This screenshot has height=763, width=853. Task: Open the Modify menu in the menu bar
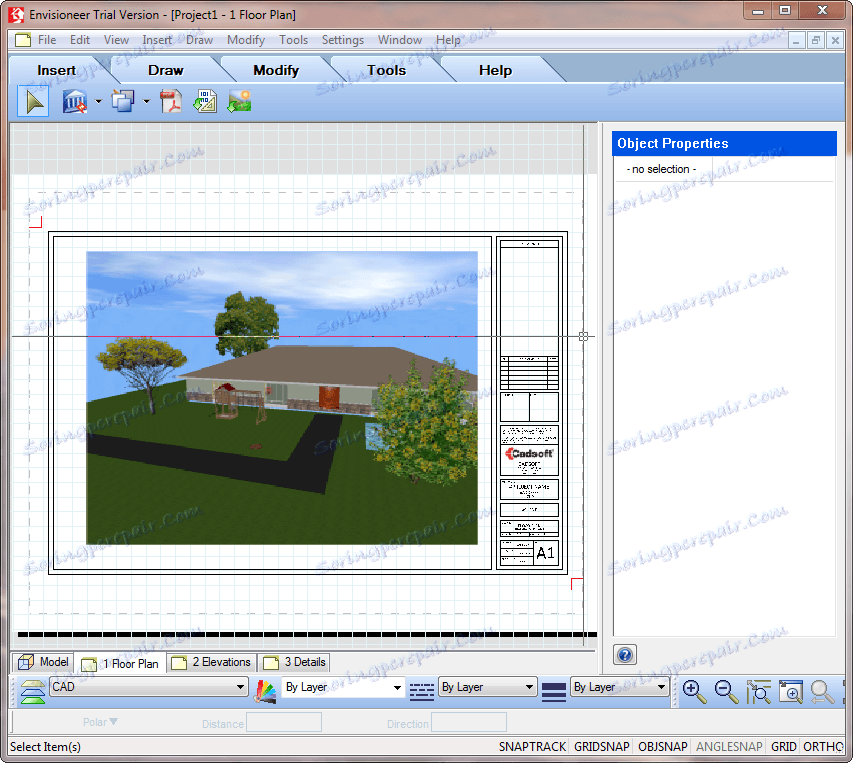coord(246,40)
